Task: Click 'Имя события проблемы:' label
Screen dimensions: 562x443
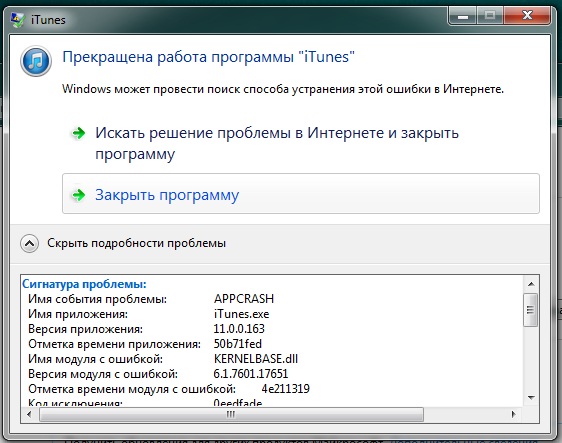Action: 97,299
